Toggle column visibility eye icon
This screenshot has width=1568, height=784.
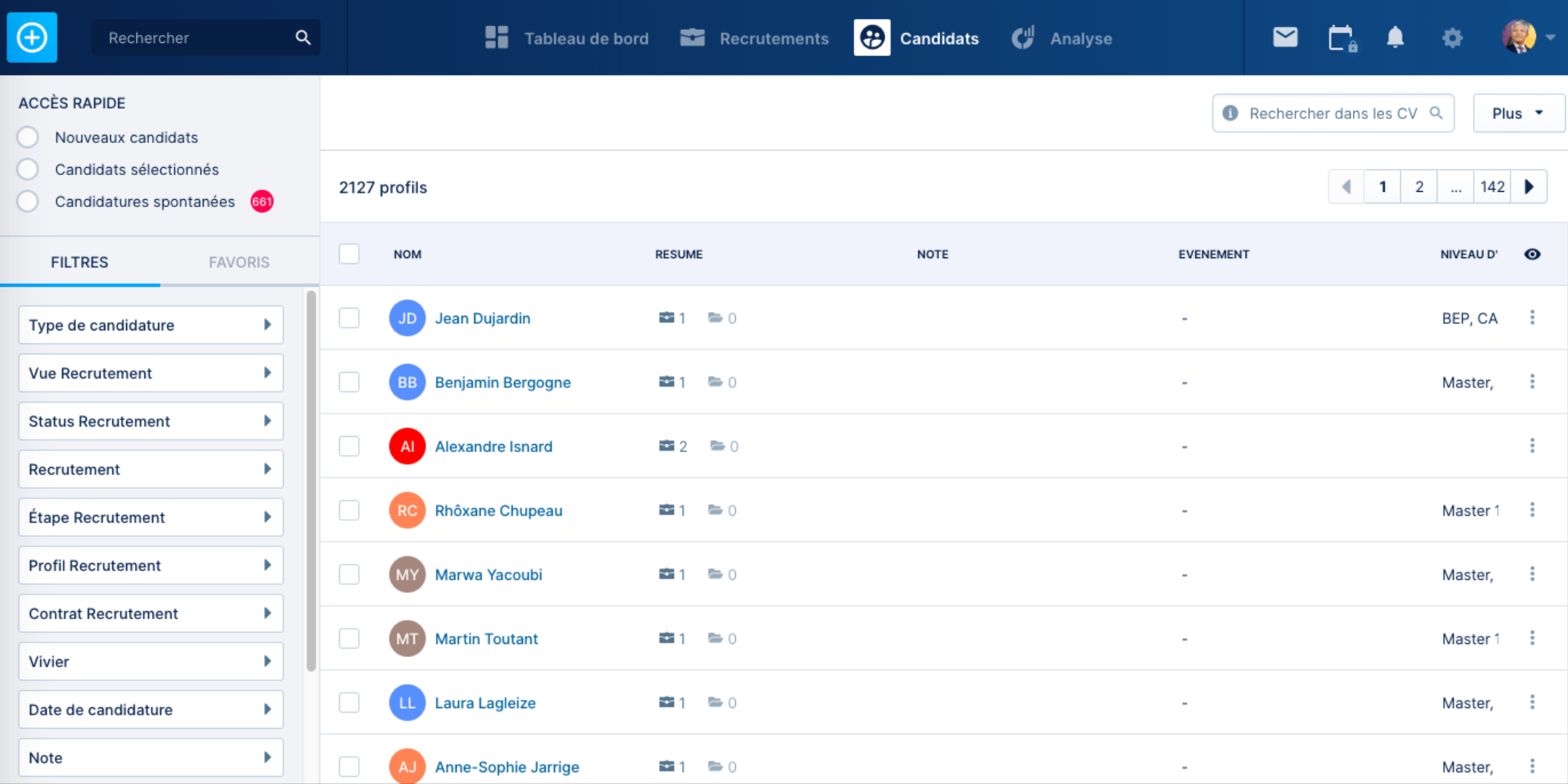coord(1532,254)
